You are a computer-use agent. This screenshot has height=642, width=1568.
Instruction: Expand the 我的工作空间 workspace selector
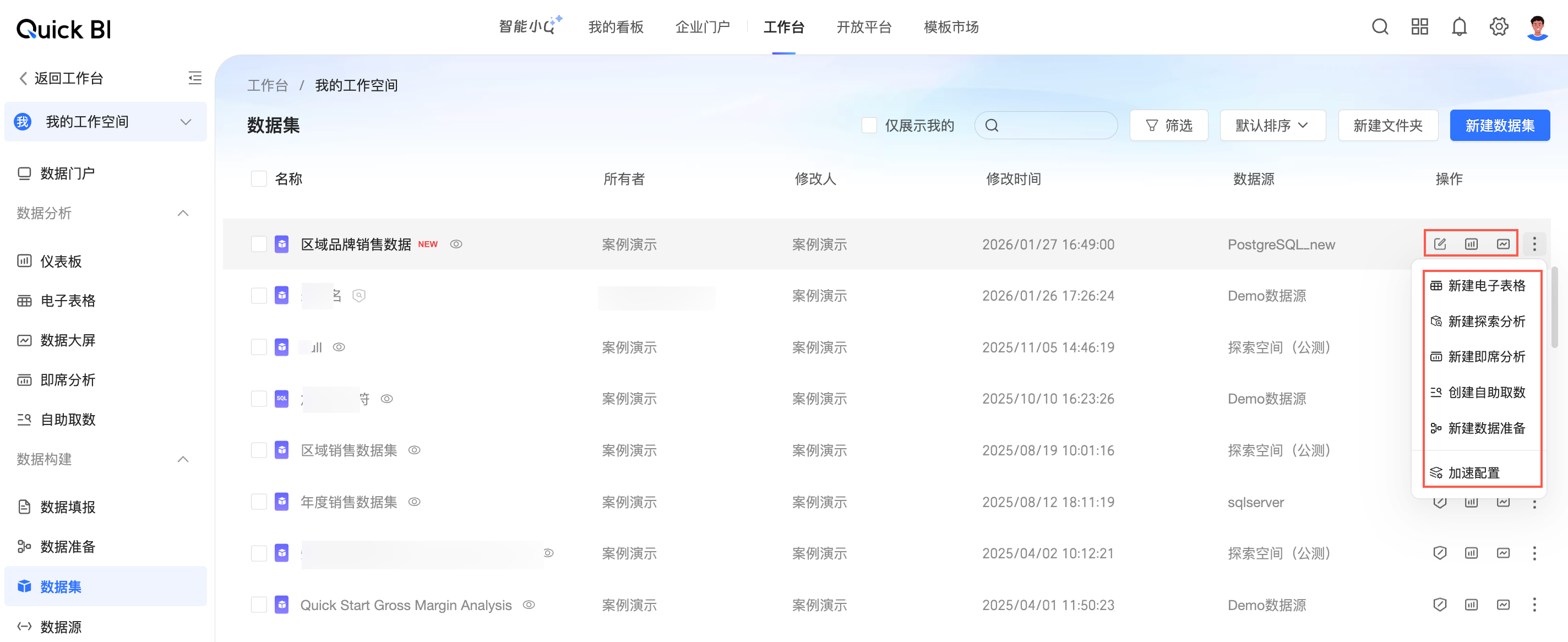pos(186,122)
